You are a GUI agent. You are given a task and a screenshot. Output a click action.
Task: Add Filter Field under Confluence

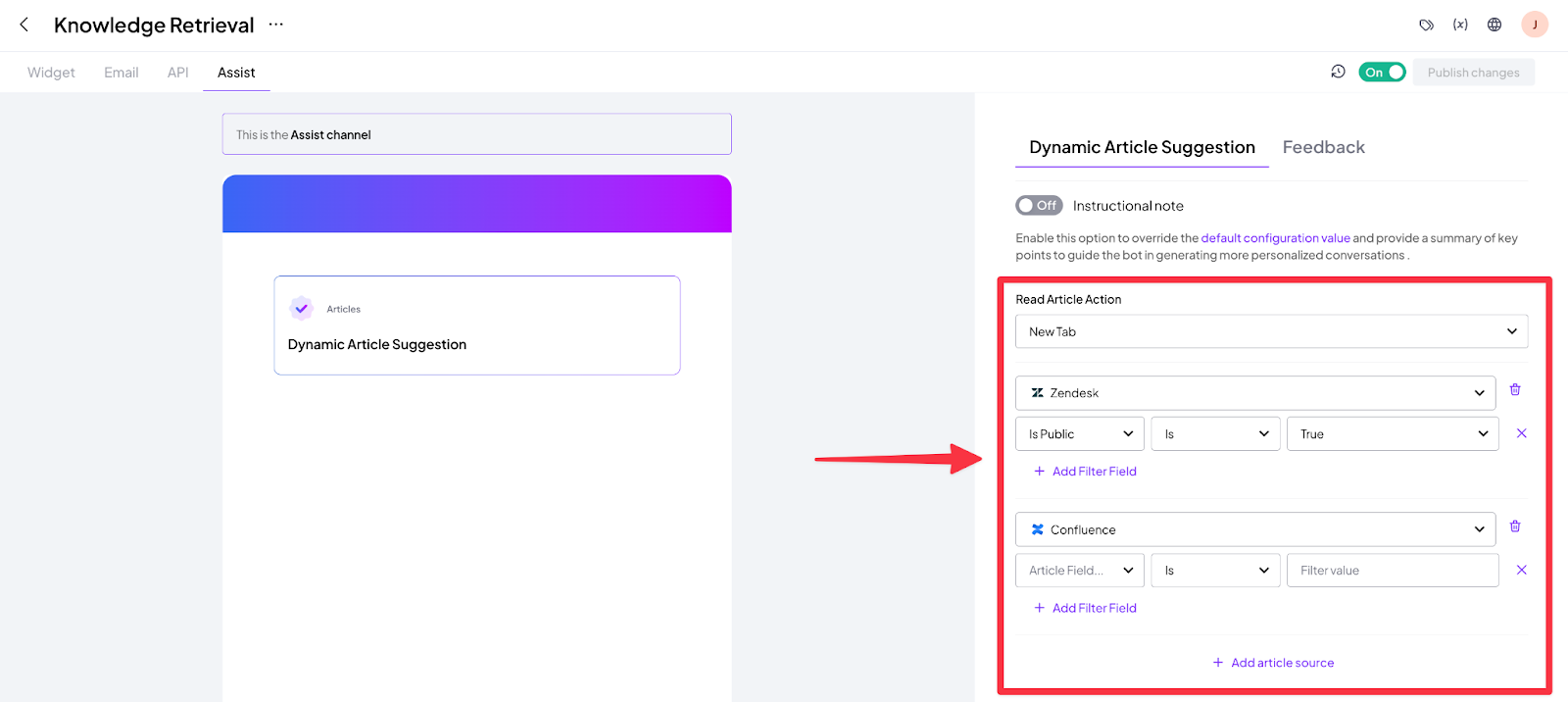pyautogui.click(x=1085, y=608)
